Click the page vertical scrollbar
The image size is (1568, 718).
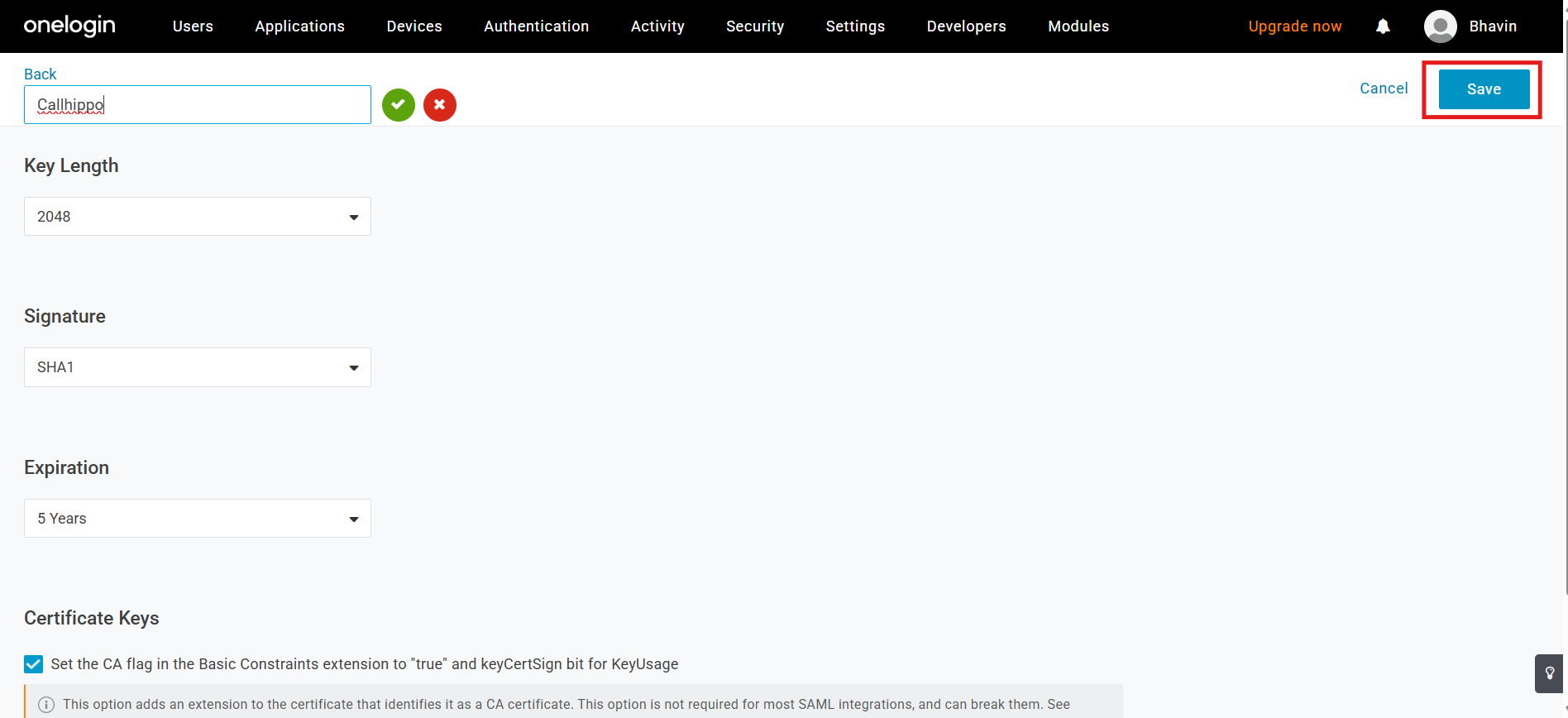[x=1566, y=306]
